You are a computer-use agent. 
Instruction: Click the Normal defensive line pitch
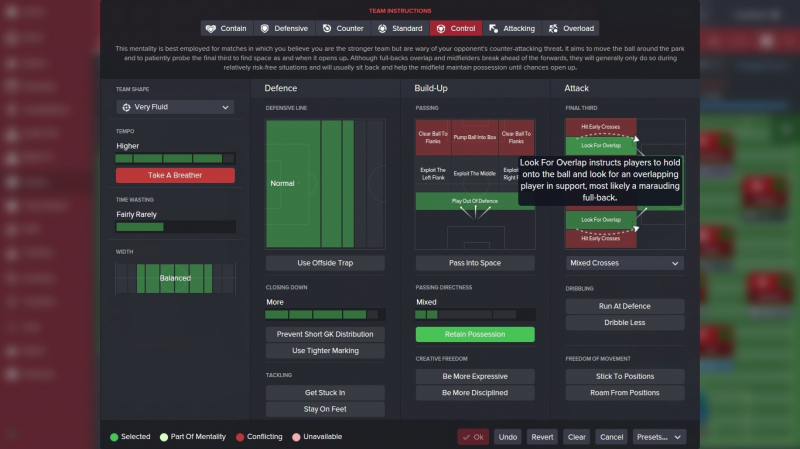tap(325, 184)
